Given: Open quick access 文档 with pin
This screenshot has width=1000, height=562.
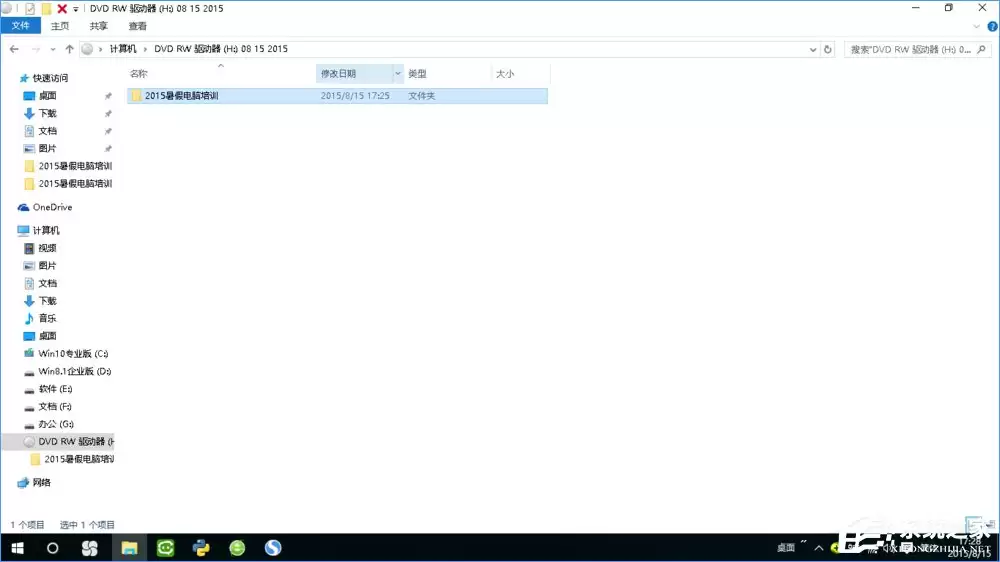Looking at the screenshot, I should pyautogui.click(x=47, y=131).
